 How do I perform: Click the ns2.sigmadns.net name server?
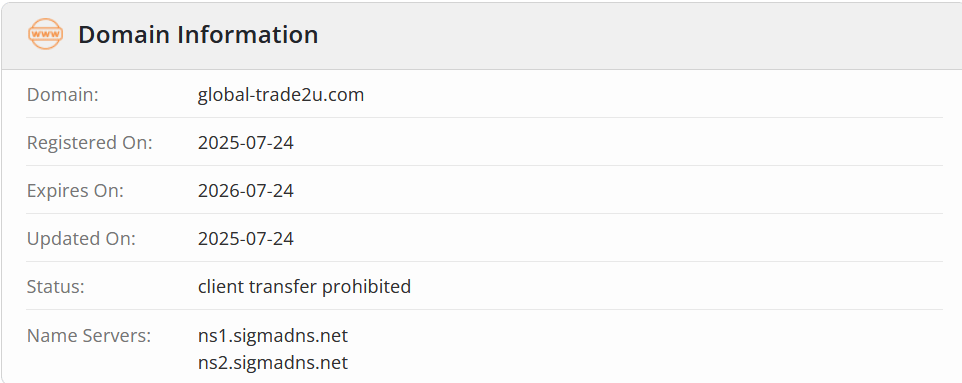click(x=272, y=362)
